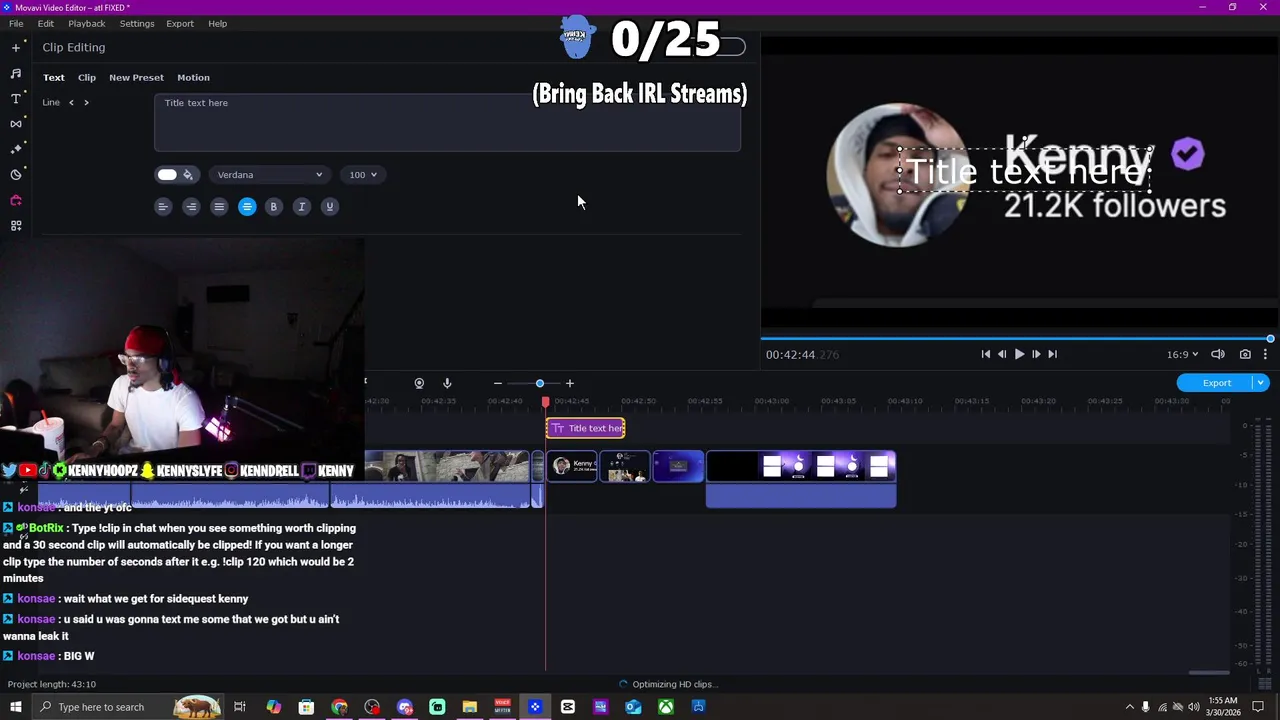Open File Explorer from the taskbar
Screen dimensions: 1280x720
click(x=469, y=707)
